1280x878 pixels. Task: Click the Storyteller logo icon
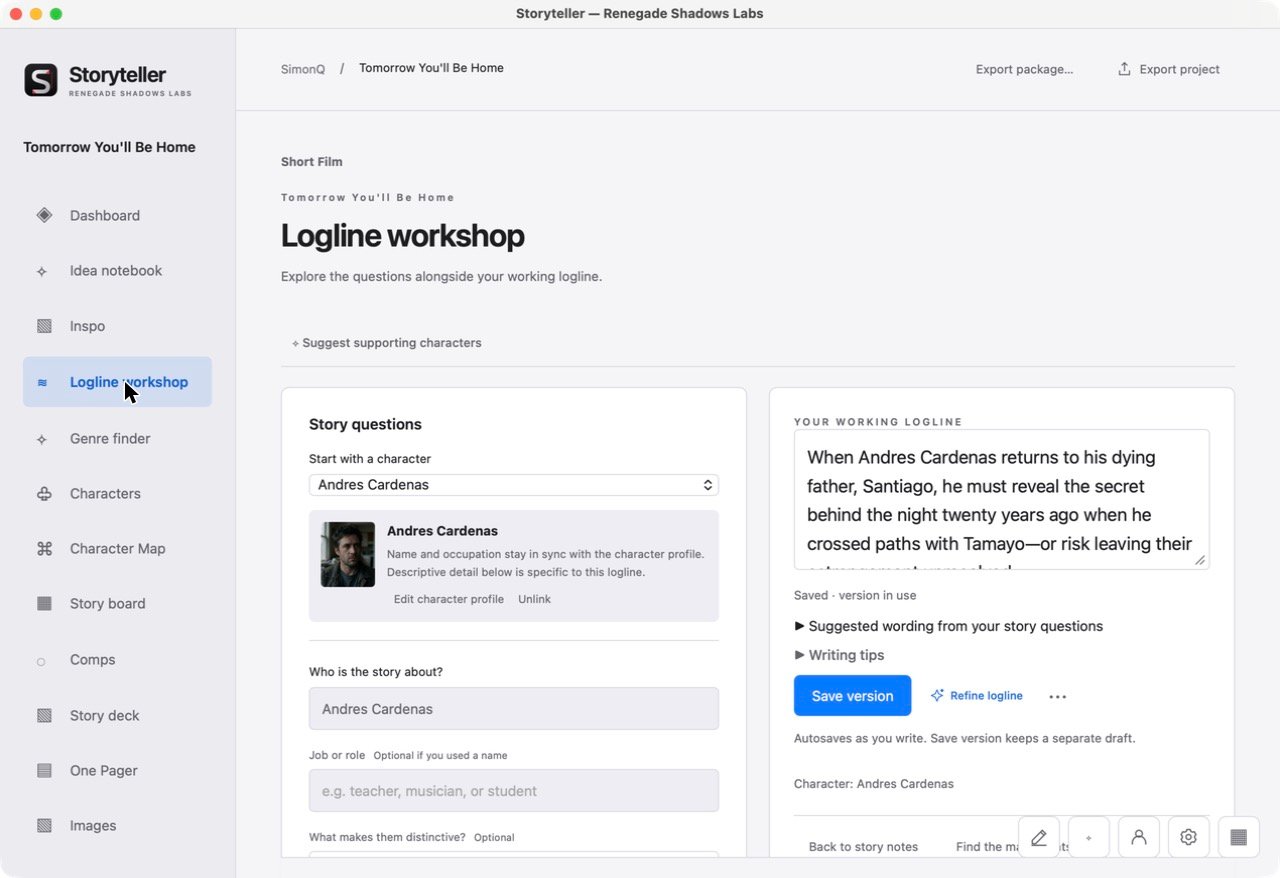pyautogui.click(x=41, y=80)
